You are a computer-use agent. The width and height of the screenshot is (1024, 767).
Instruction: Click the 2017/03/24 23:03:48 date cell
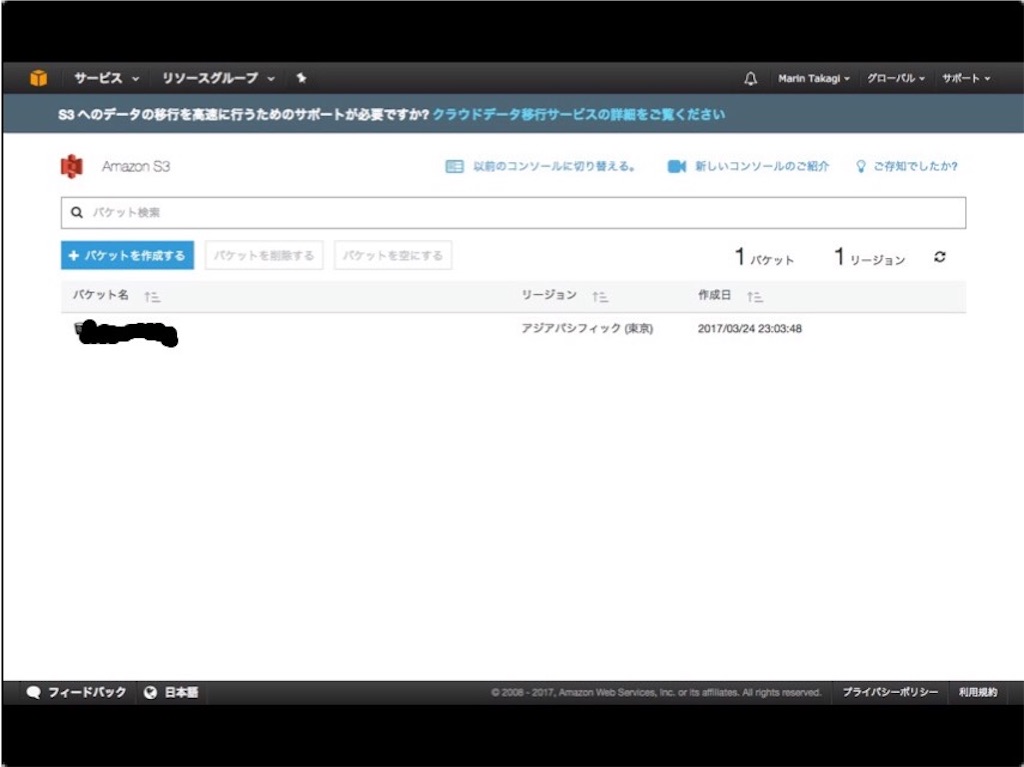pos(750,329)
